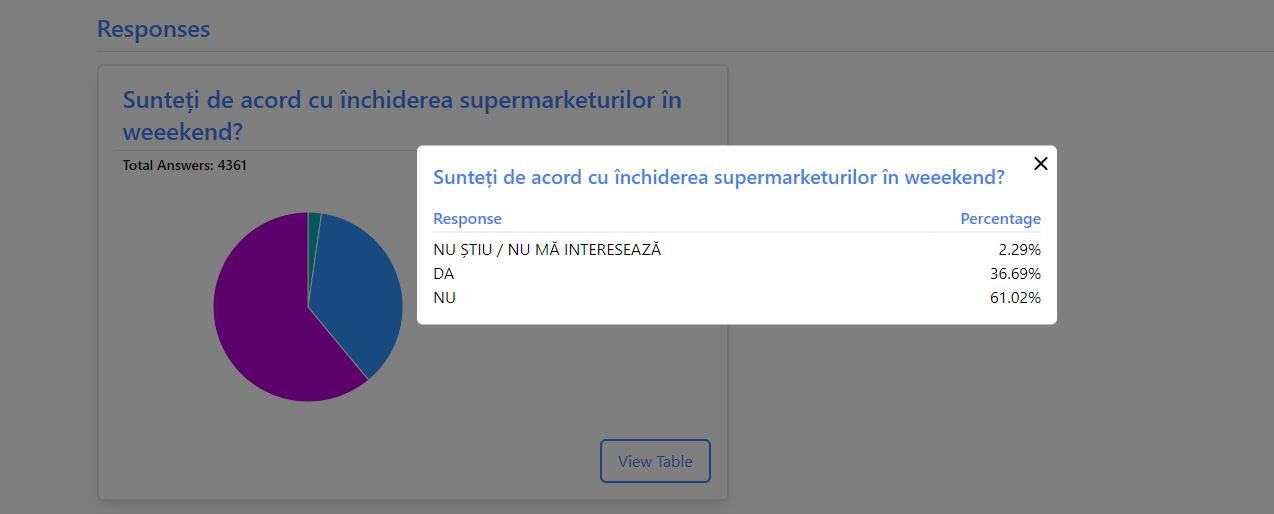Select the NU ȘTIU / NU MĂ INTERESEAZĂ row
Viewport: 1274px width, 514px height.
547,250
